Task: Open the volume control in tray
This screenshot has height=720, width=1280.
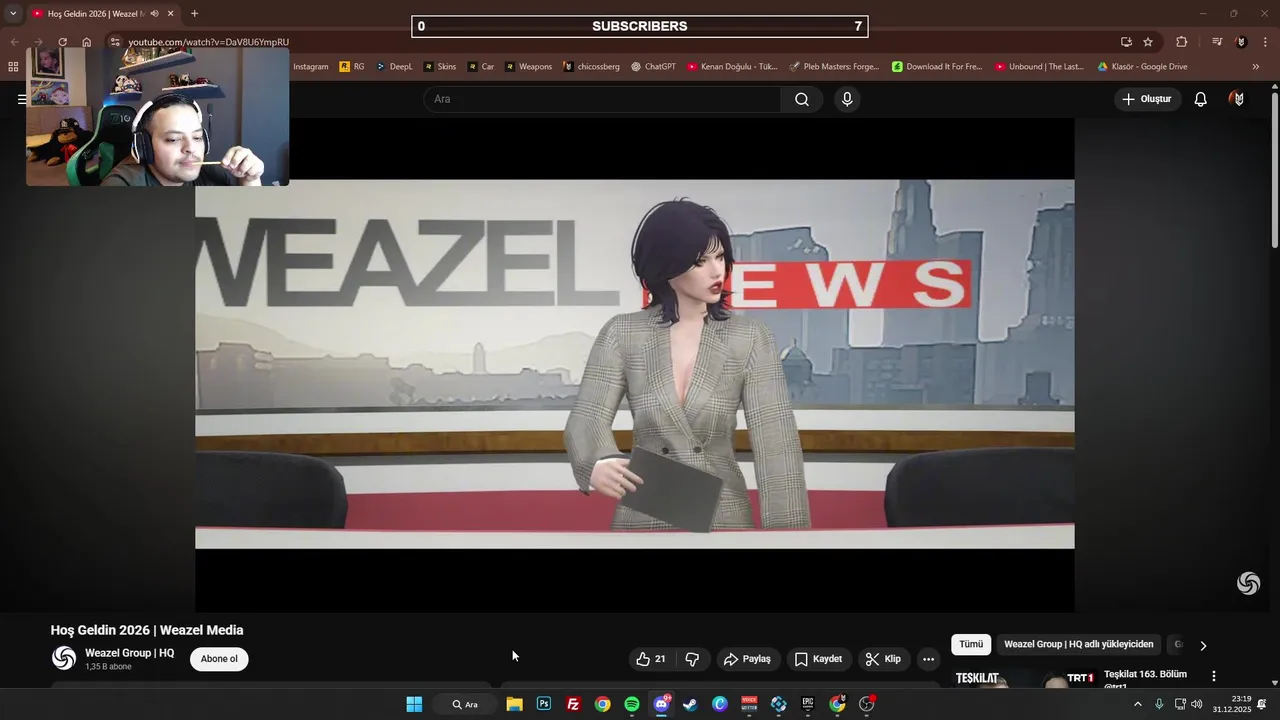Action: click(x=1197, y=704)
